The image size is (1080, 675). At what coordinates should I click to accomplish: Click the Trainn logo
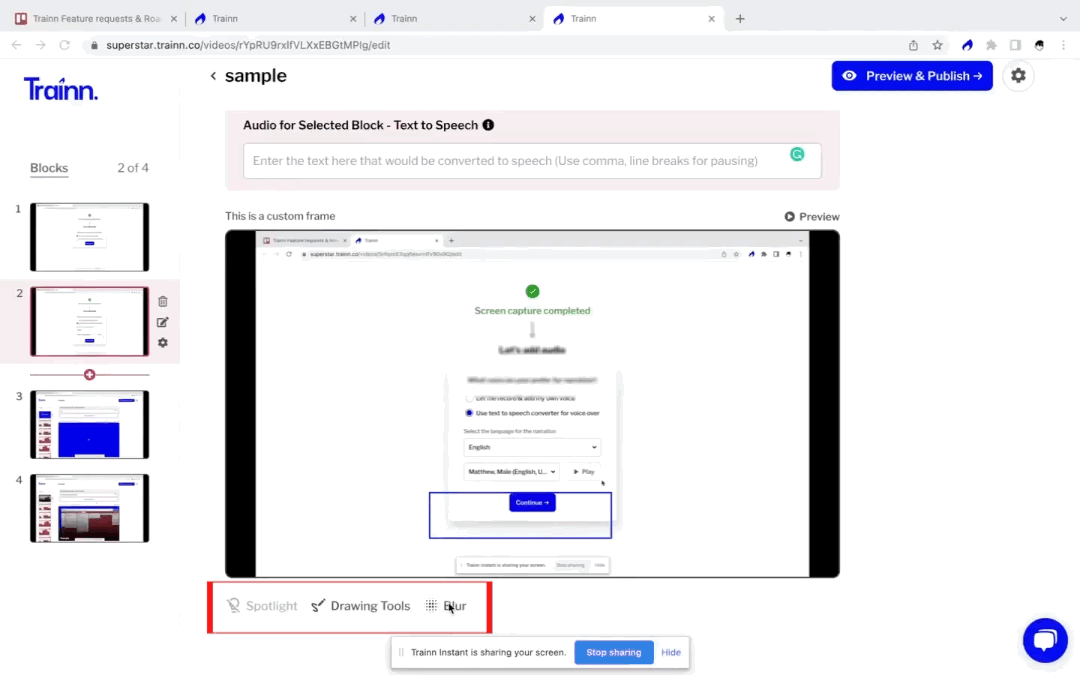[x=61, y=89]
